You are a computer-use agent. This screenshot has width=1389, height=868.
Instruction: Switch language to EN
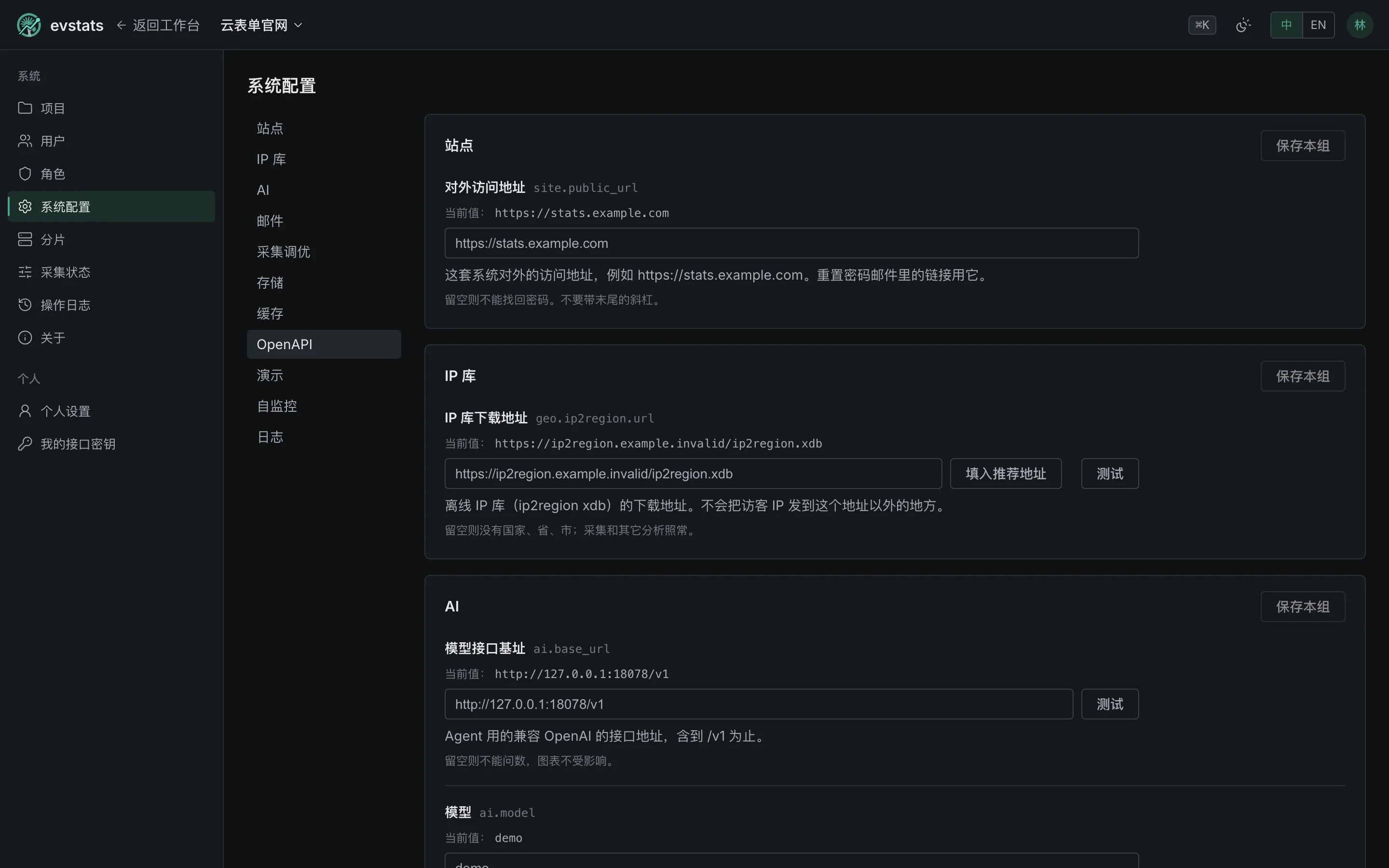pos(1318,25)
